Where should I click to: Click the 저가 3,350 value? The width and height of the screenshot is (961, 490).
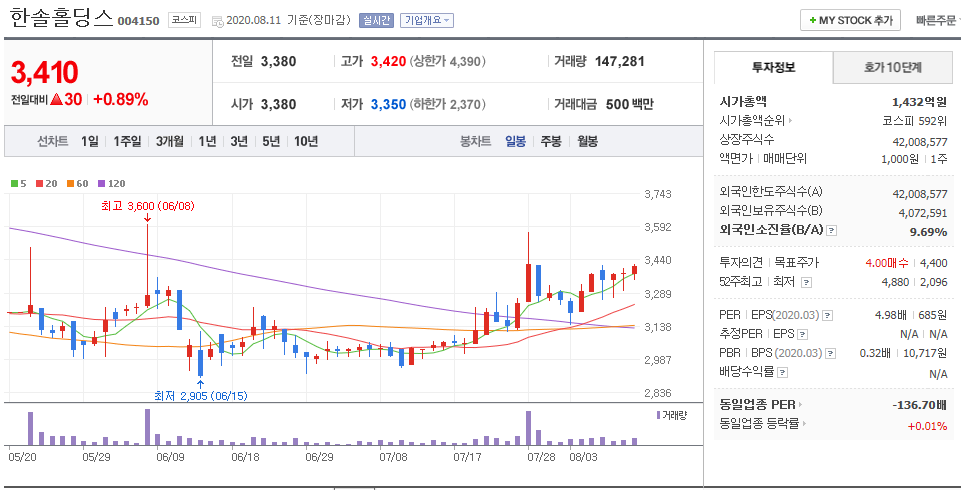[389, 105]
